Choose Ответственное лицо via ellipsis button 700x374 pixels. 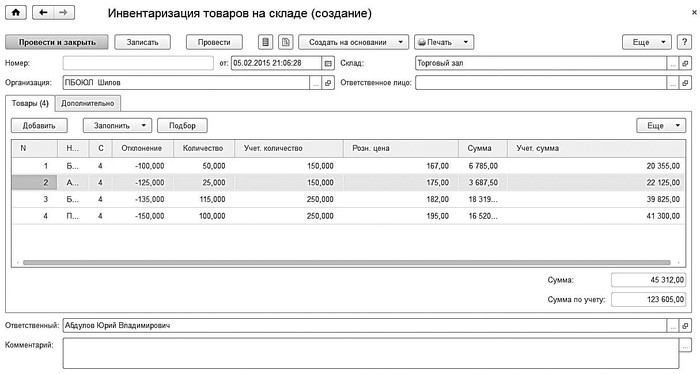click(673, 83)
